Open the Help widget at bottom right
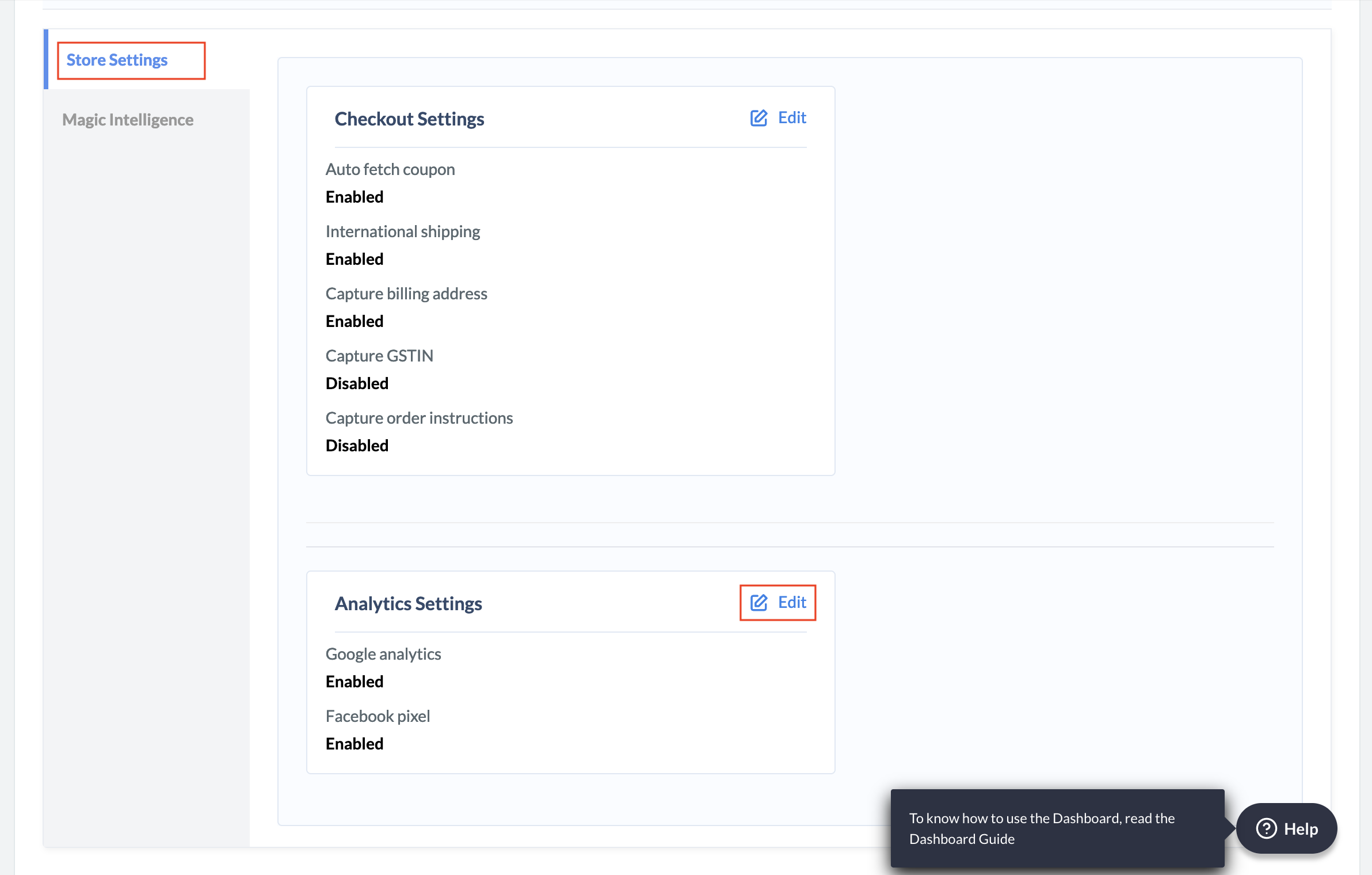This screenshot has height=875, width=1372. pyautogui.click(x=1287, y=829)
